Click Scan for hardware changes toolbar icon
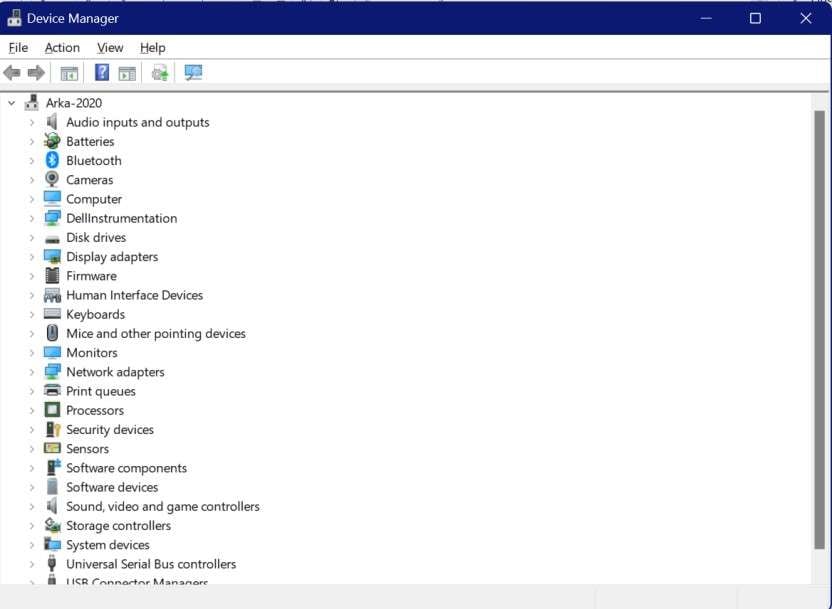 pyautogui.click(x=193, y=73)
